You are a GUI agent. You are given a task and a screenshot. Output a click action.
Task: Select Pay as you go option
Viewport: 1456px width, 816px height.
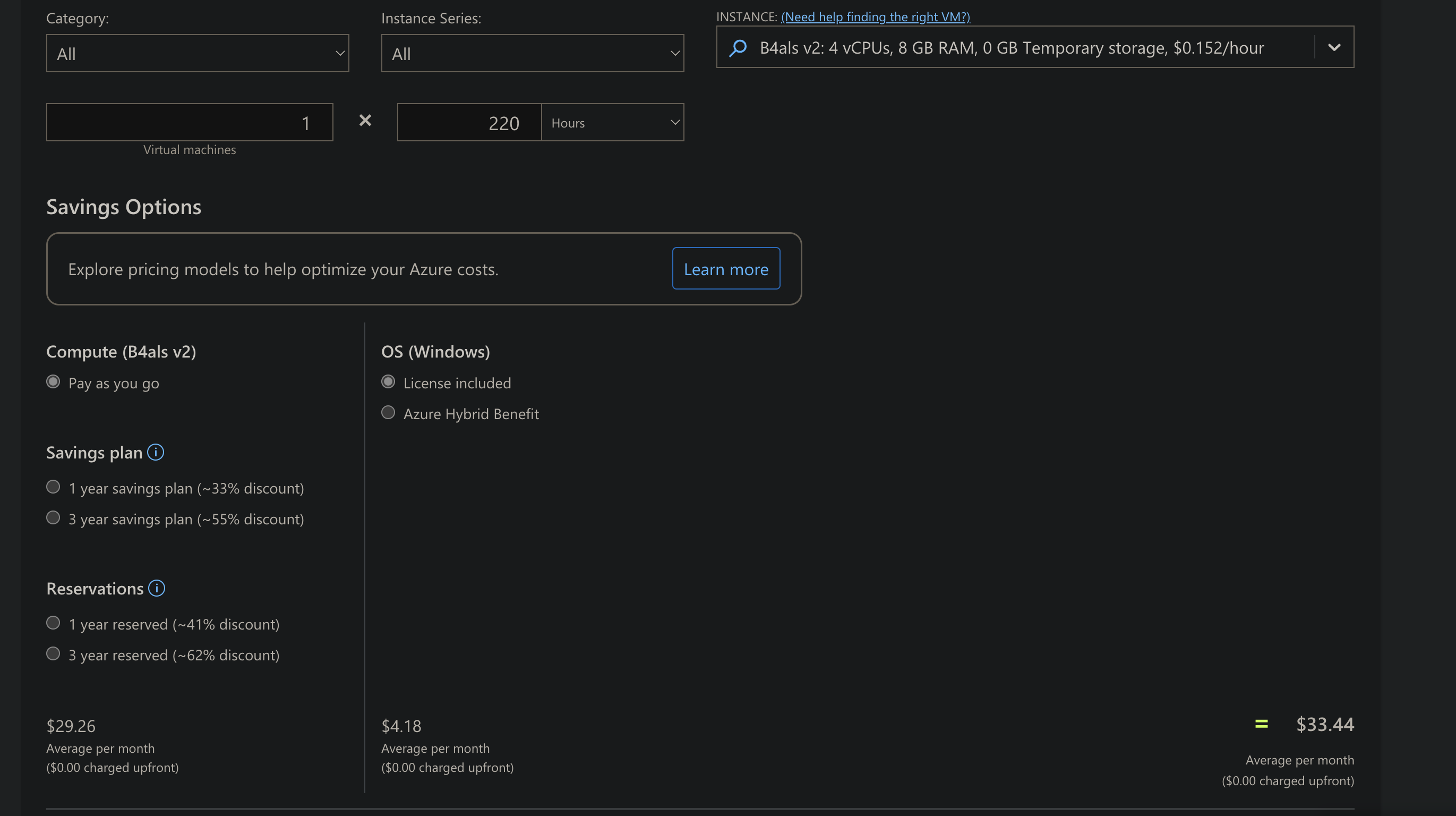(53, 382)
